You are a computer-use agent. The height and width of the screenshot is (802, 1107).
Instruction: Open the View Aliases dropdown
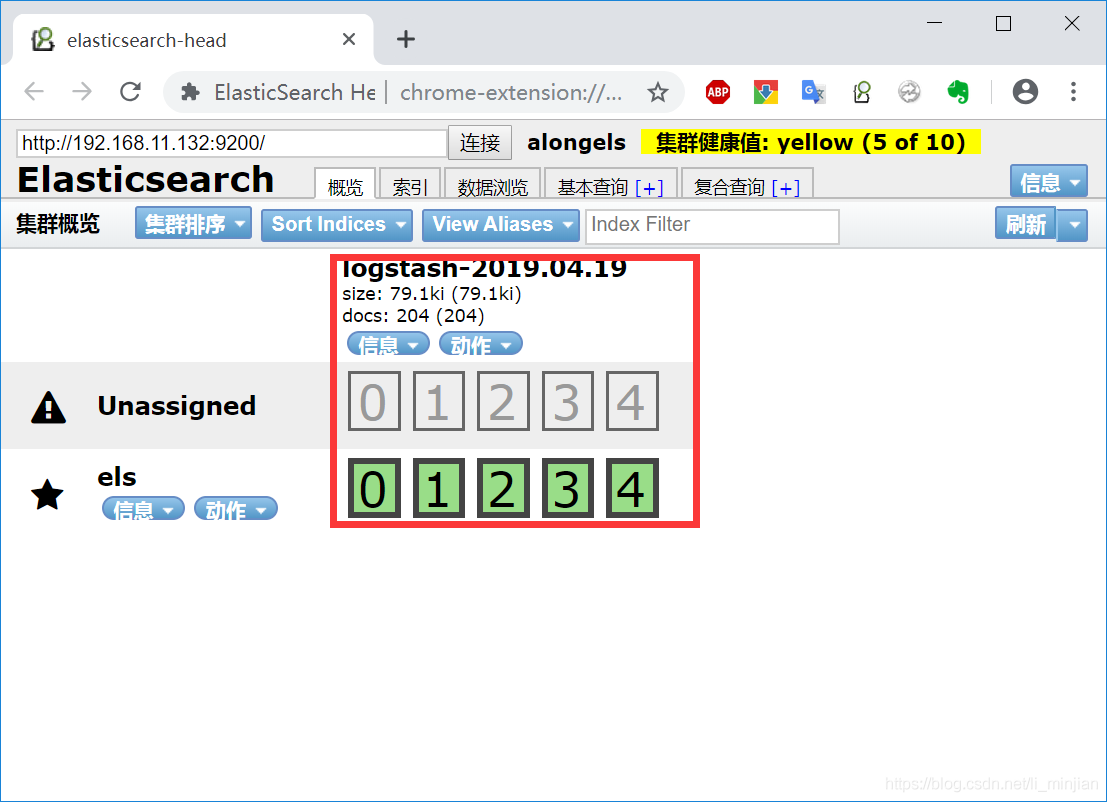501,225
